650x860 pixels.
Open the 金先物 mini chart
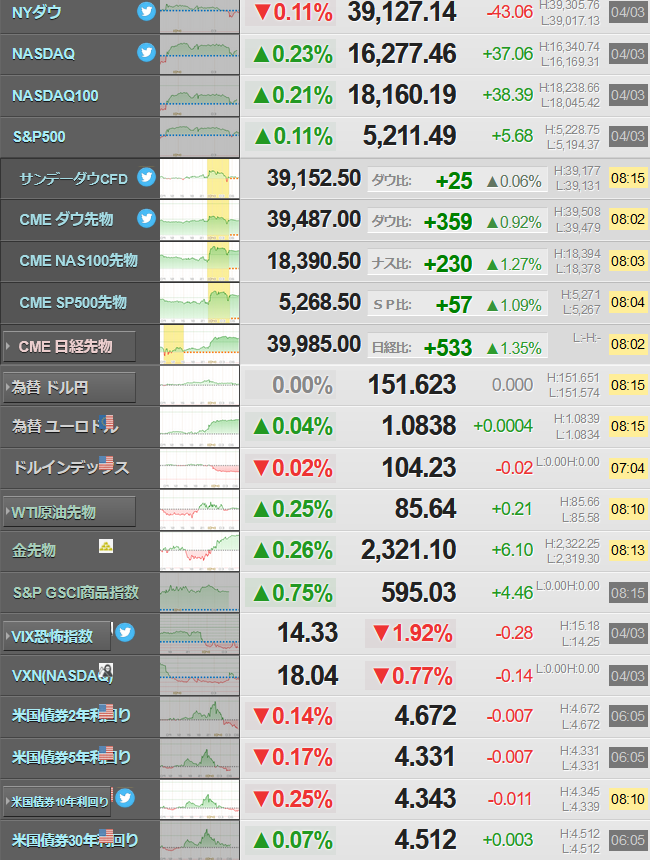[200, 551]
